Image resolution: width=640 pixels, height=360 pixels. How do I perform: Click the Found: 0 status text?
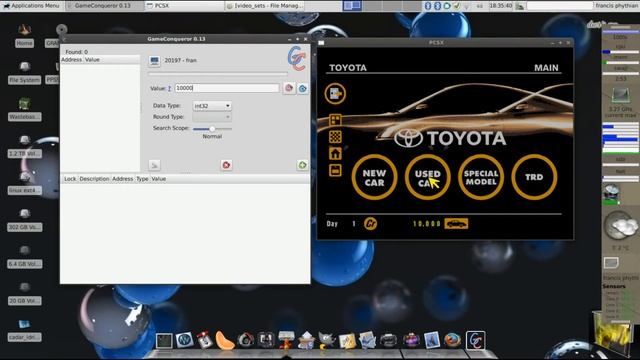76,52
